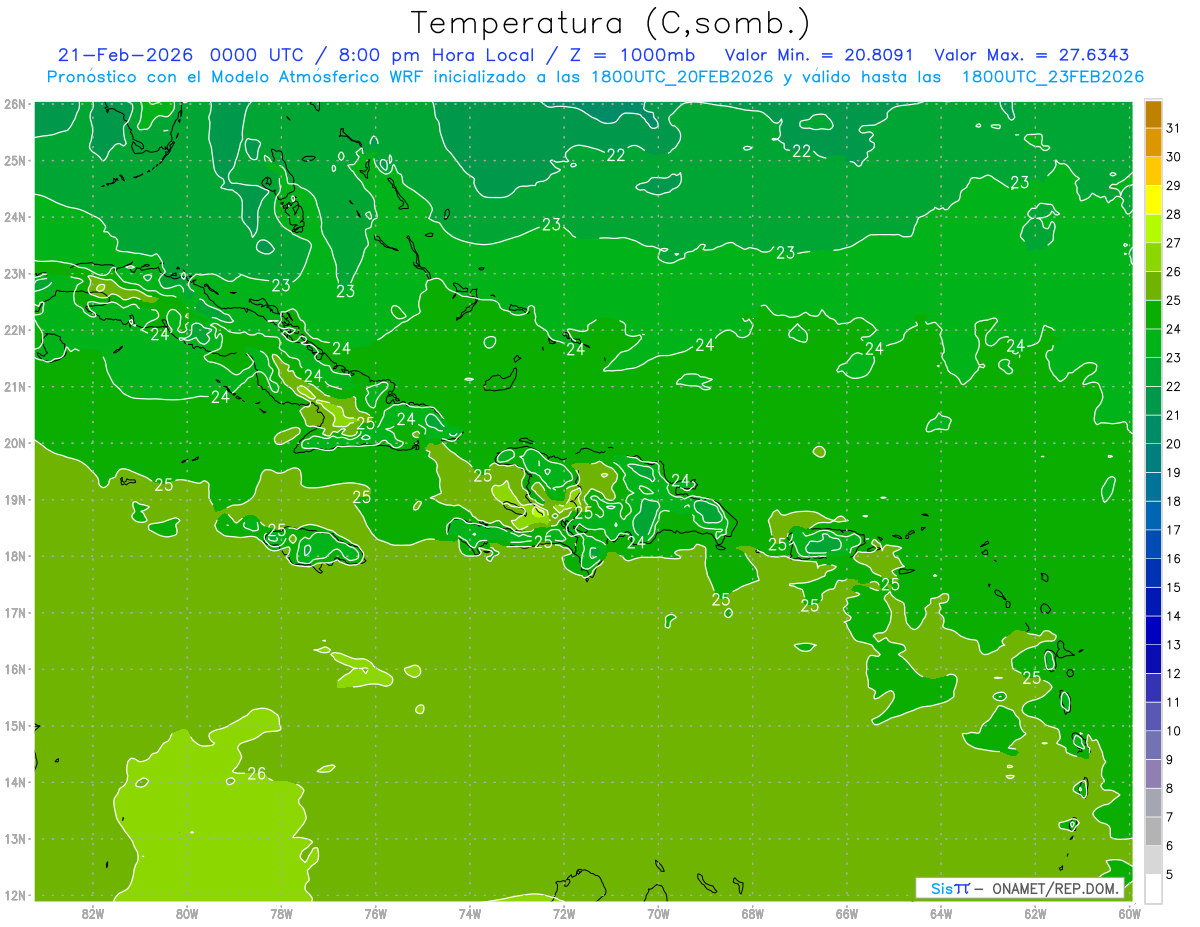
Task: Click the yellow color bar segment between 28 and 29
Action: [x=1153, y=200]
